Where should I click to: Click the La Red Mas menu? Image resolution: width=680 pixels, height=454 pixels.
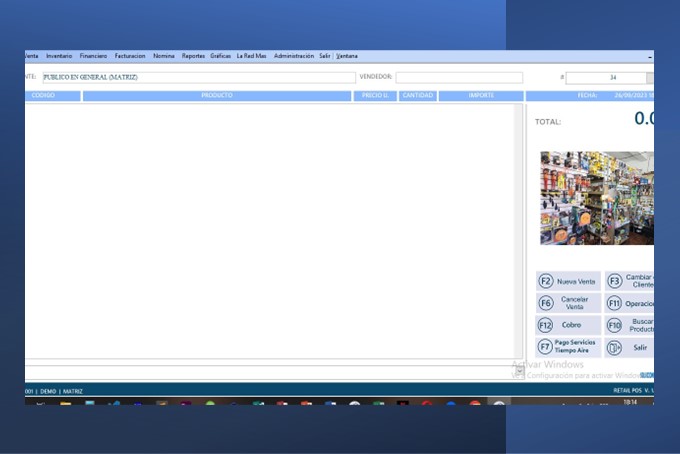251,56
